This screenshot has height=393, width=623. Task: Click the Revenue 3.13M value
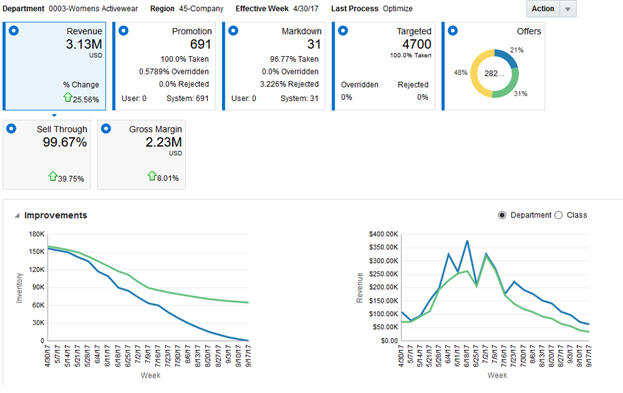pos(84,44)
